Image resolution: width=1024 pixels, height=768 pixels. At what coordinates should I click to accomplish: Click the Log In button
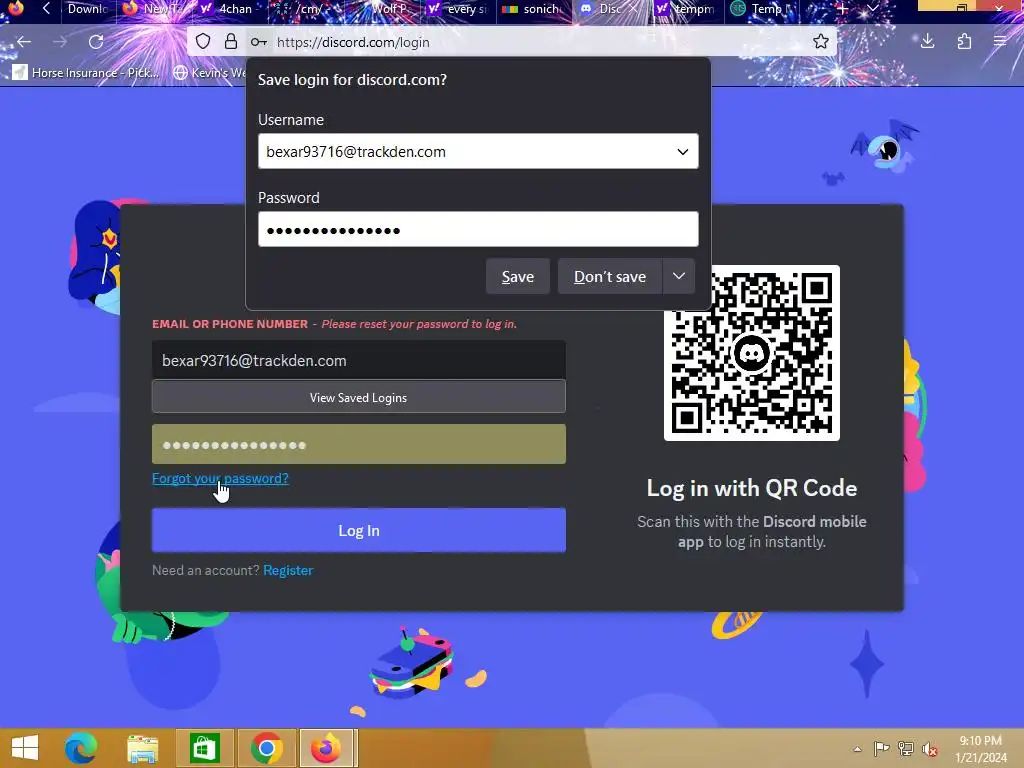coord(359,530)
